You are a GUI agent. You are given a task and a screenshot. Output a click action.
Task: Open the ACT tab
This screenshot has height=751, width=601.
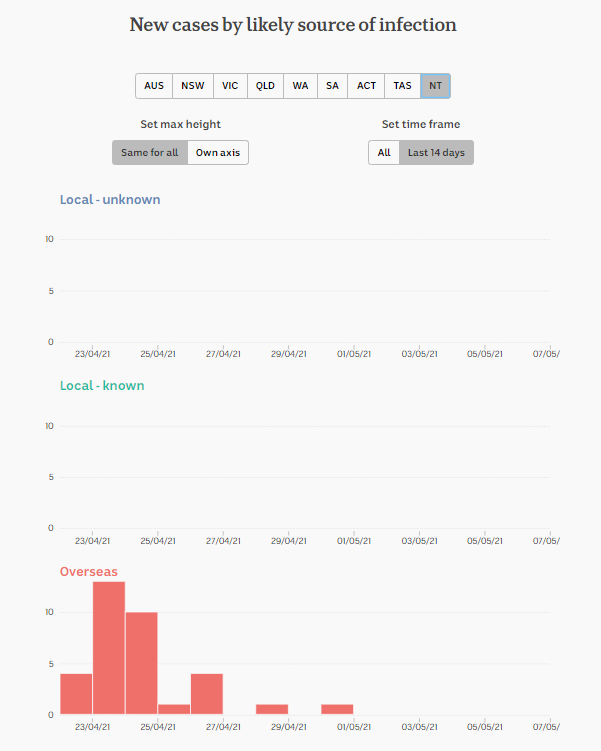[x=366, y=86]
